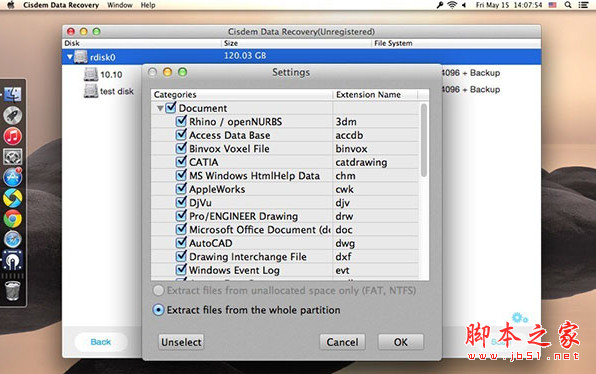Click the key icon in menu bar
The image size is (596, 374).
point(440,5)
